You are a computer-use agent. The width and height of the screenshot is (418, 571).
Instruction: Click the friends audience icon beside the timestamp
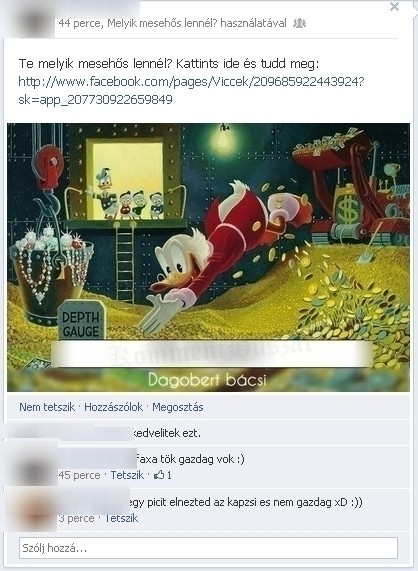coord(299,23)
